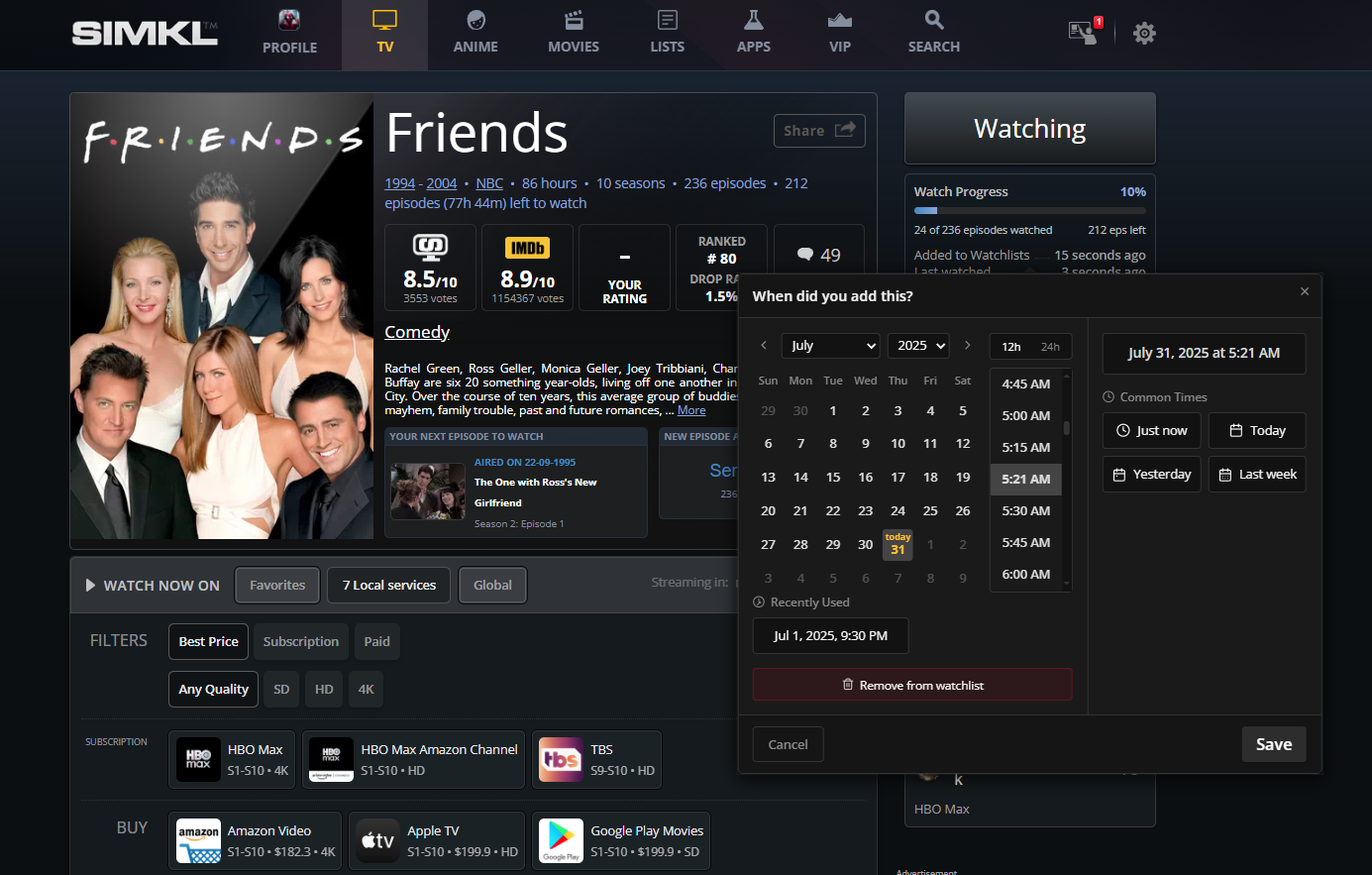
Task: Click the Search magnifier icon
Action: (933, 20)
